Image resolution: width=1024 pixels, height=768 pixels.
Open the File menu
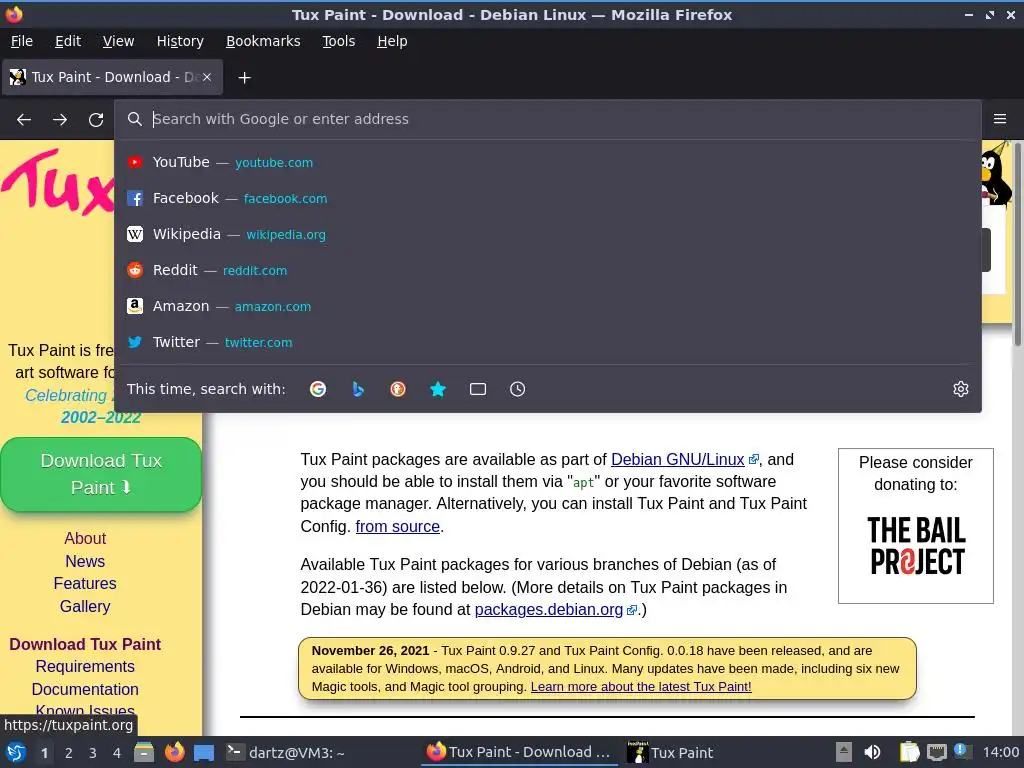22,41
